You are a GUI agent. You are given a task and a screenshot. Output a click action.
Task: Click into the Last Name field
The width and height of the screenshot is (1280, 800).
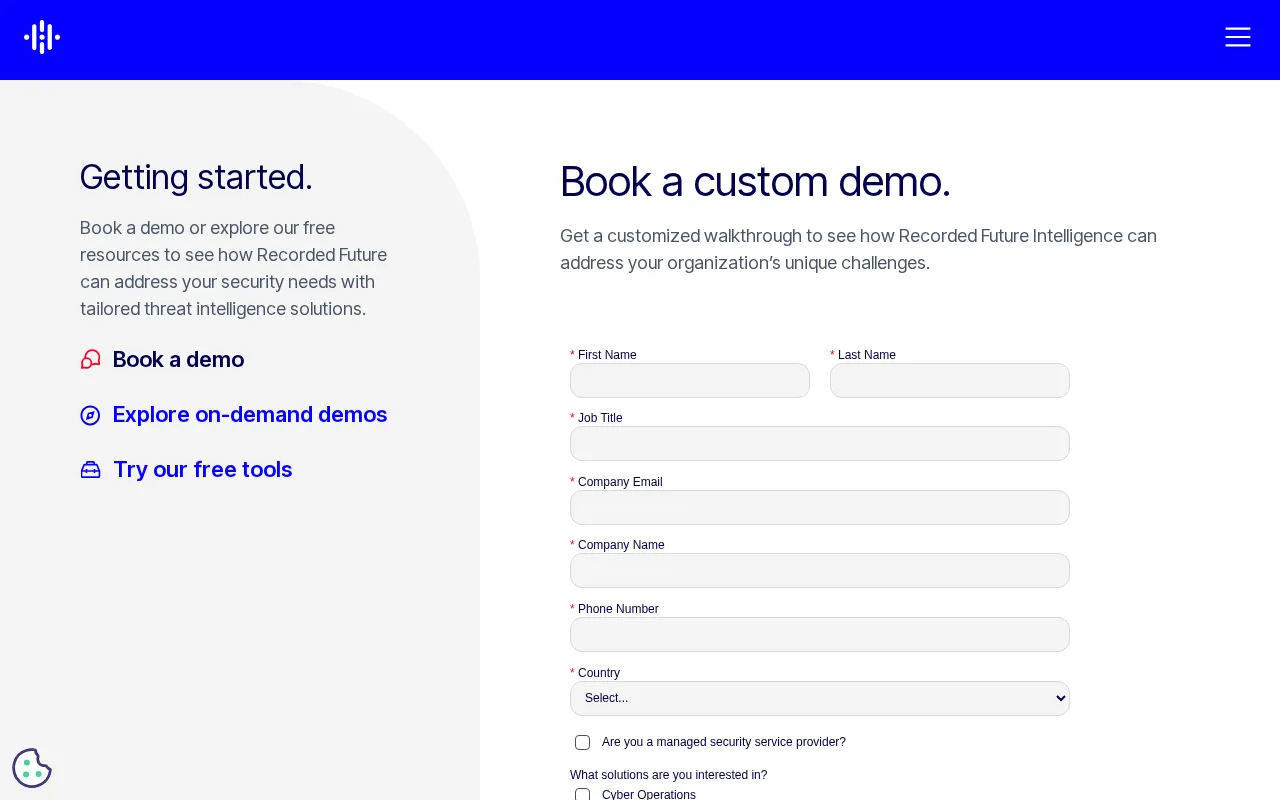[x=950, y=380]
